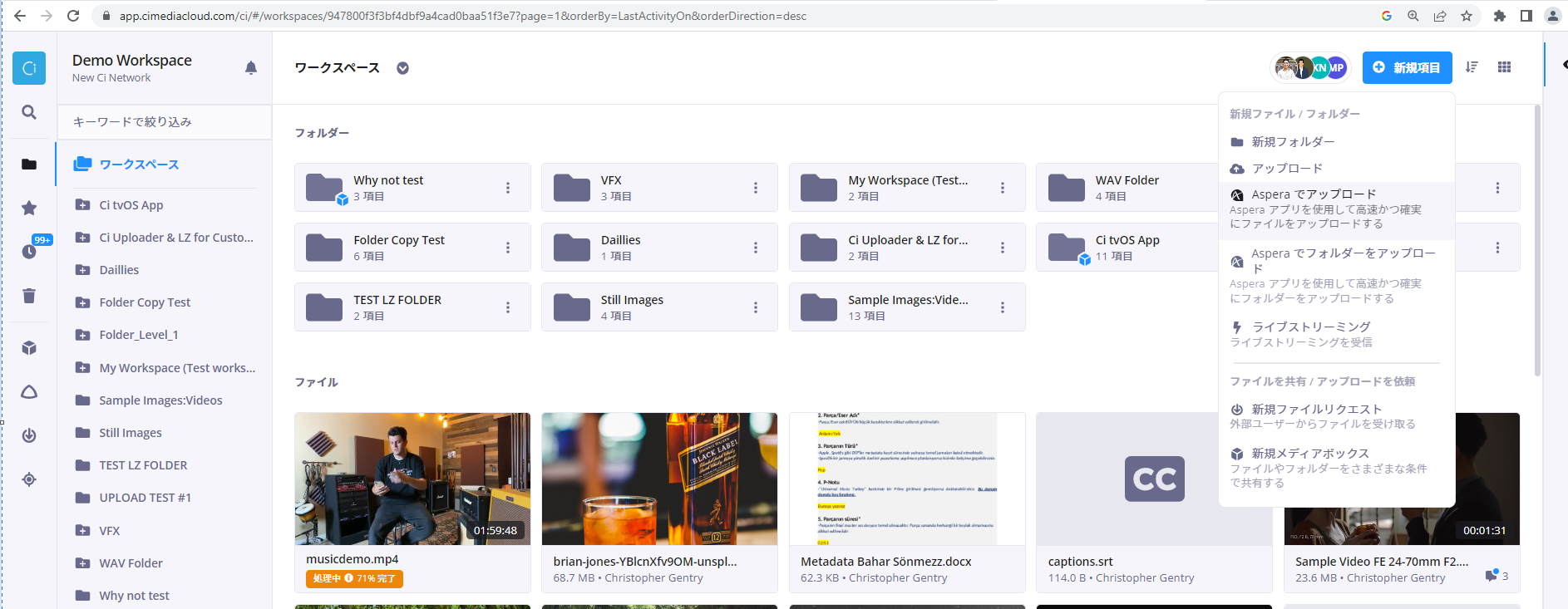Select 新規フォルダー from the menu
Image resolution: width=1568 pixels, height=609 pixels.
point(1337,142)
